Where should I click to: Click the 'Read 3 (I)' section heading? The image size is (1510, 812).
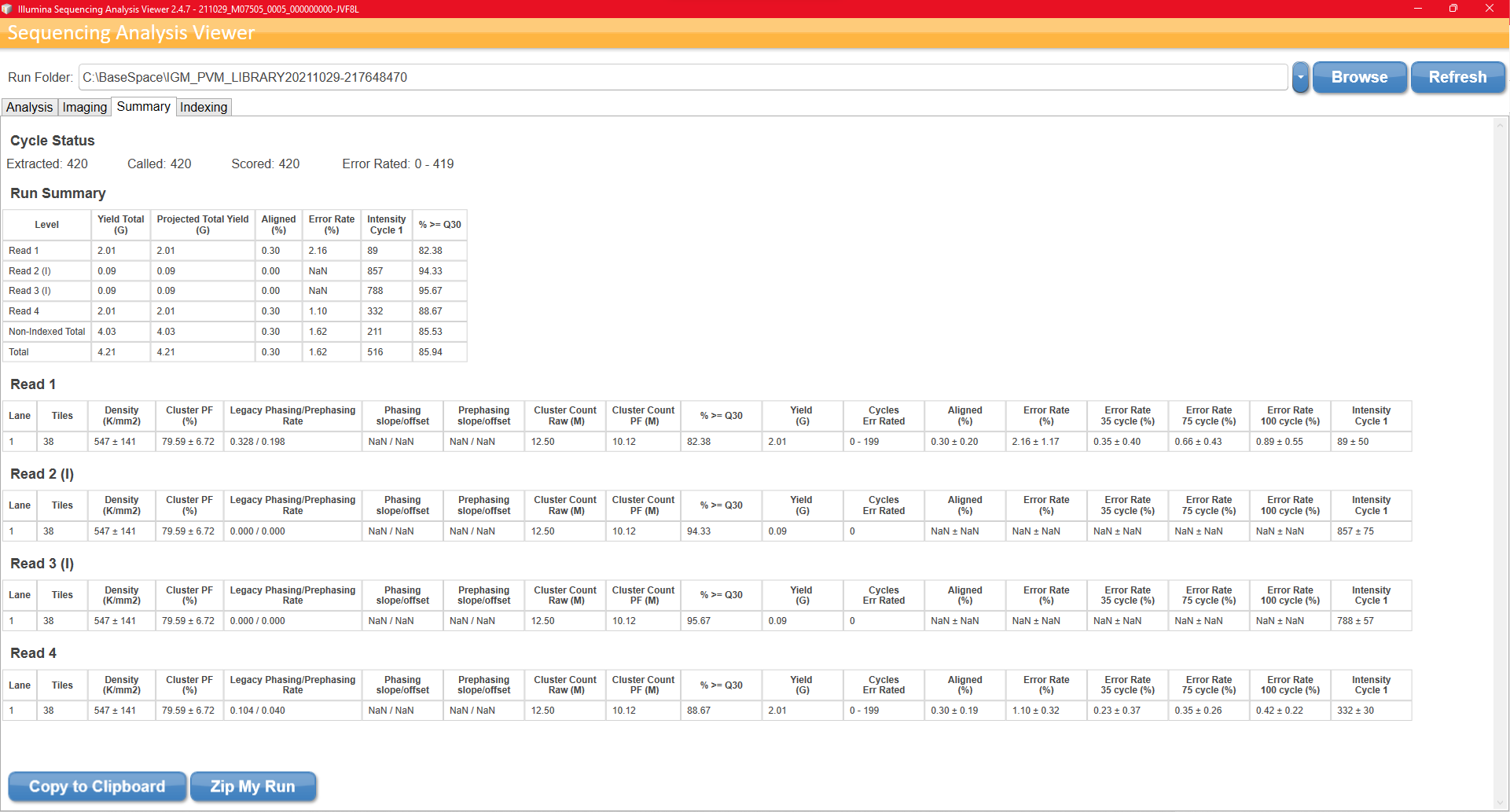[42, 564]
